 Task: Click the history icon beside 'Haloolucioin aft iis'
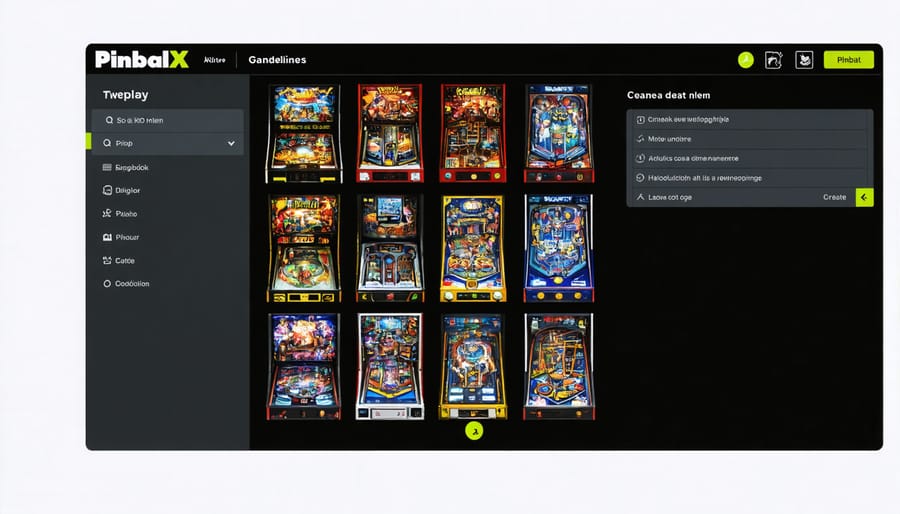pos(641,178)
